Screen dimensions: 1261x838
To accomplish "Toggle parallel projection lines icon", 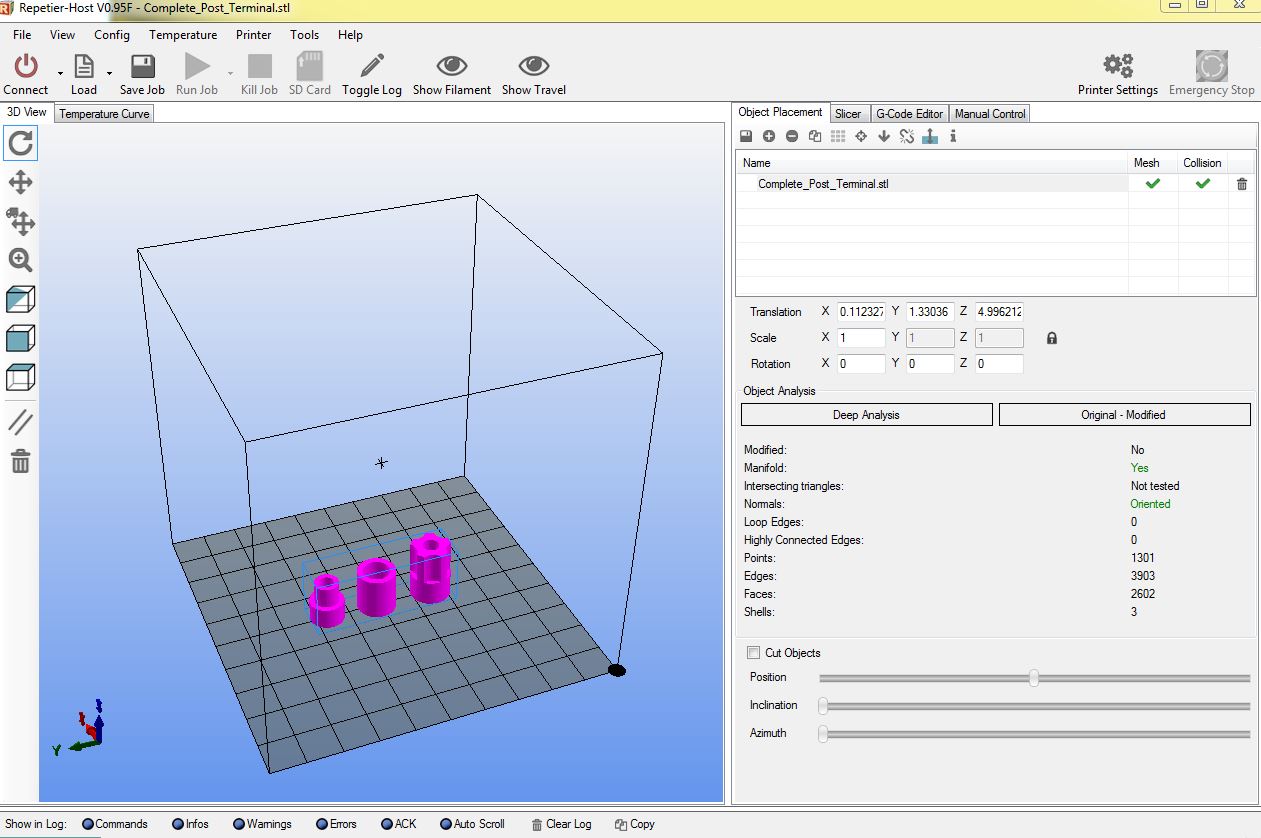I will (21, 422).
